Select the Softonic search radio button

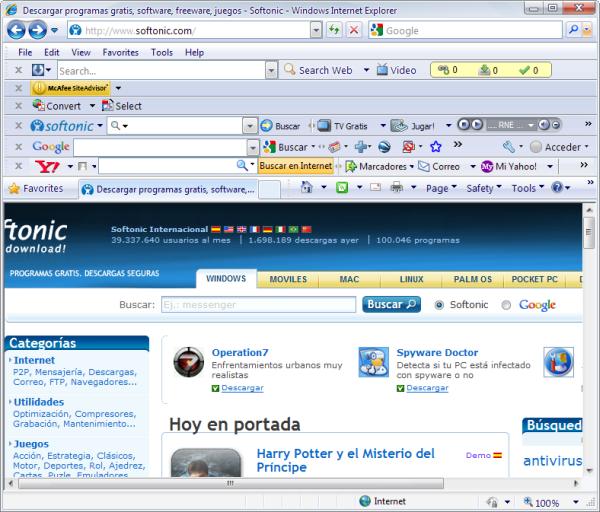coord(440,305)
